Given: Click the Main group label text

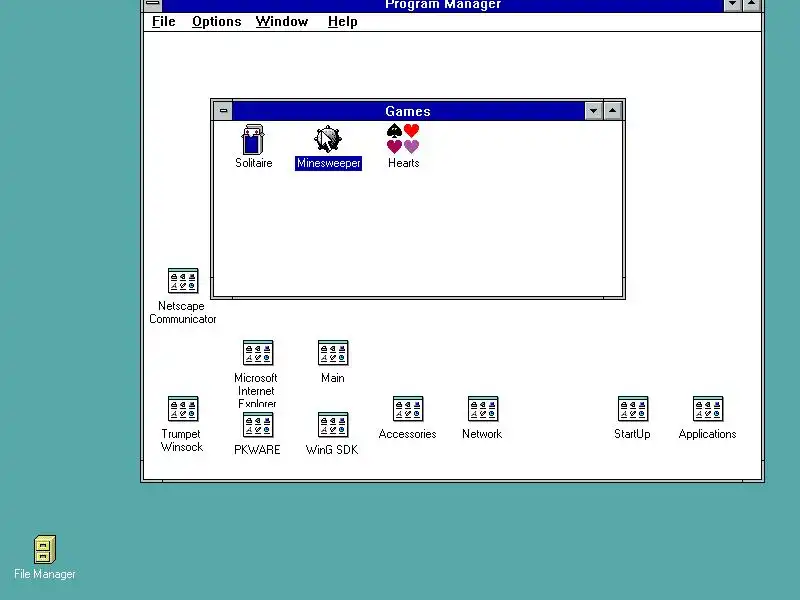Looking at the screenshot, I should (x=333, y=378).
